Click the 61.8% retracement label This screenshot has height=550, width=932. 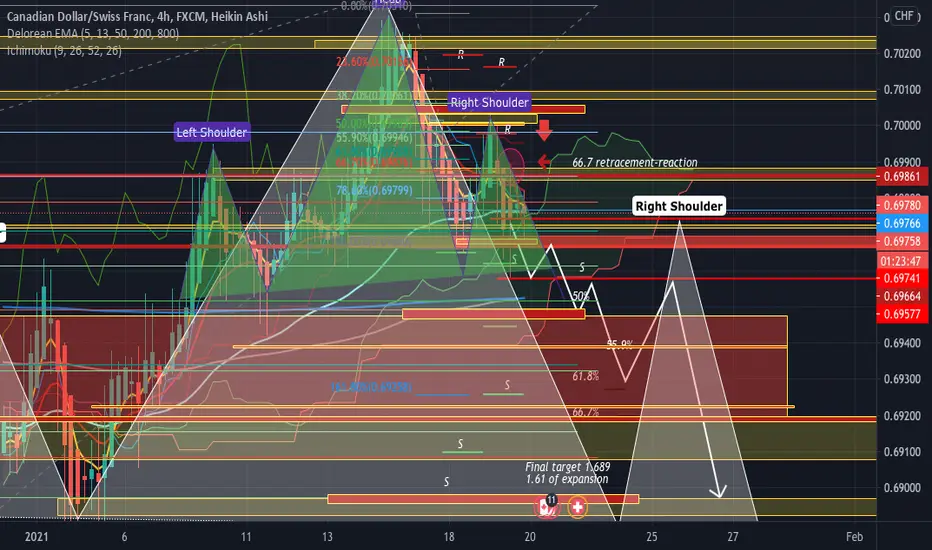tap(585, 376)
